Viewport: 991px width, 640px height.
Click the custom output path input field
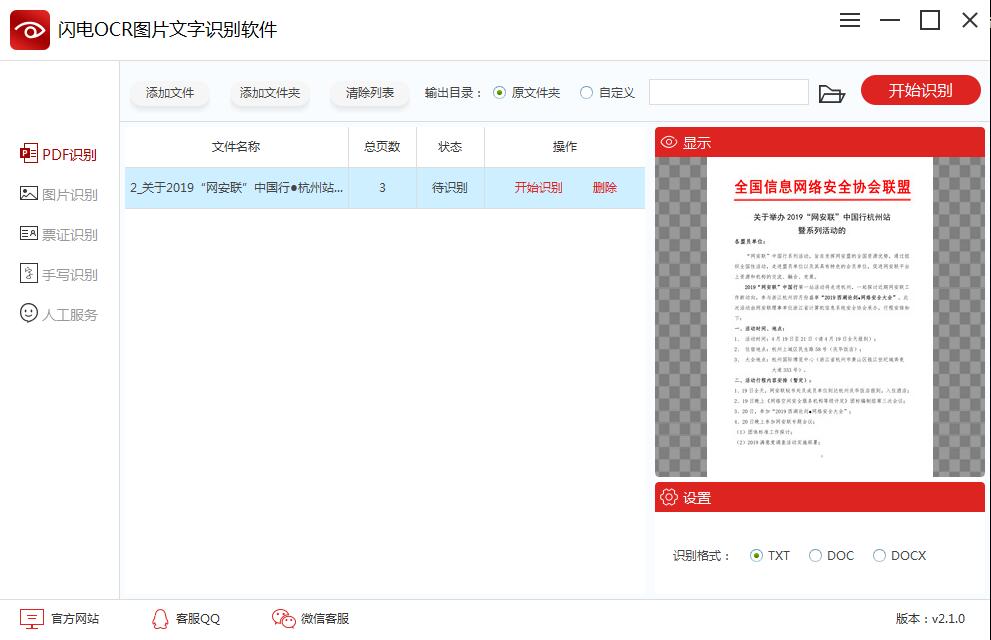tap(729, 91)
